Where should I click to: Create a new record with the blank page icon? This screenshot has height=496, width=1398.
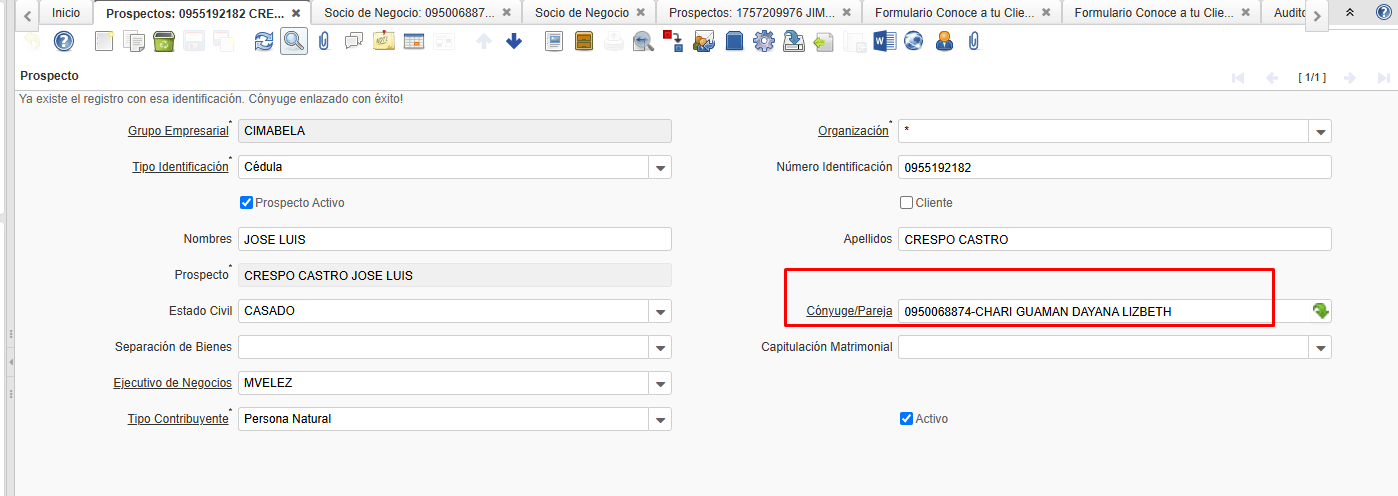point(104,41)
